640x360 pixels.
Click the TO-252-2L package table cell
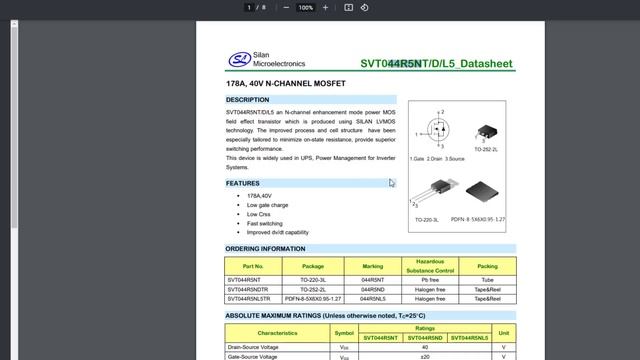(x=313, y=289)
